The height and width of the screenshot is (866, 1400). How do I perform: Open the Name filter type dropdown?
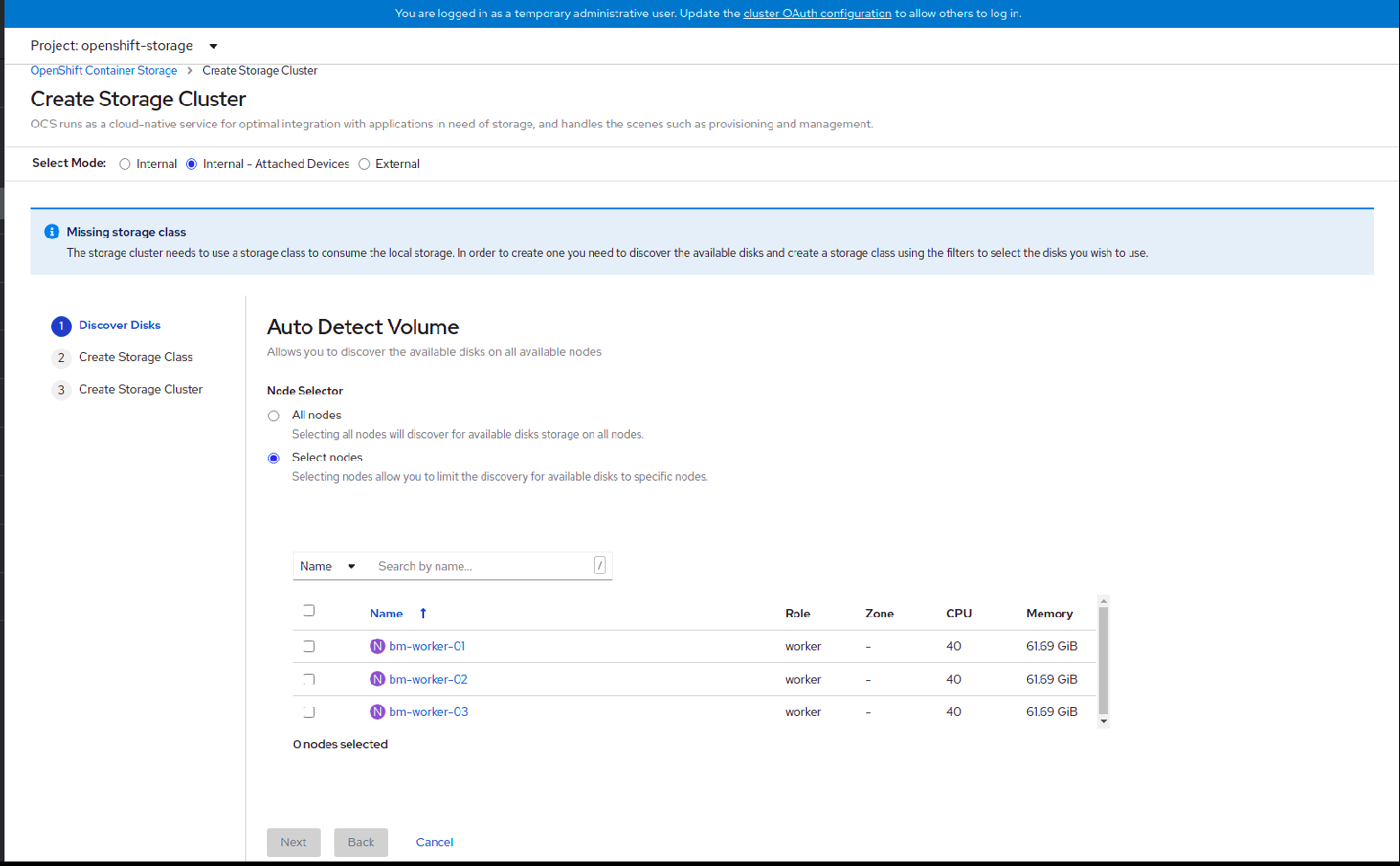(x=328, y=566)
